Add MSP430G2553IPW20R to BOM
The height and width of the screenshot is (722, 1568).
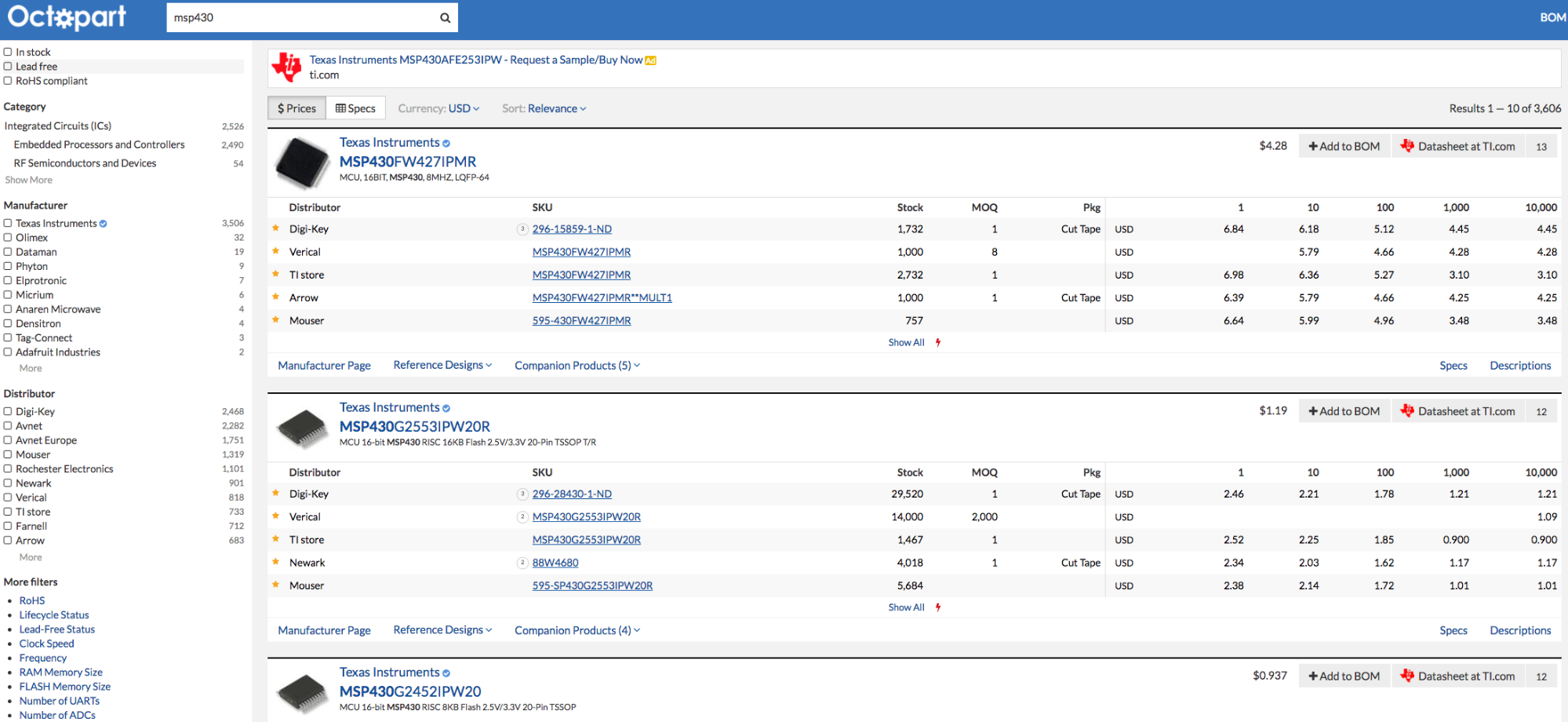(1344, 411)
